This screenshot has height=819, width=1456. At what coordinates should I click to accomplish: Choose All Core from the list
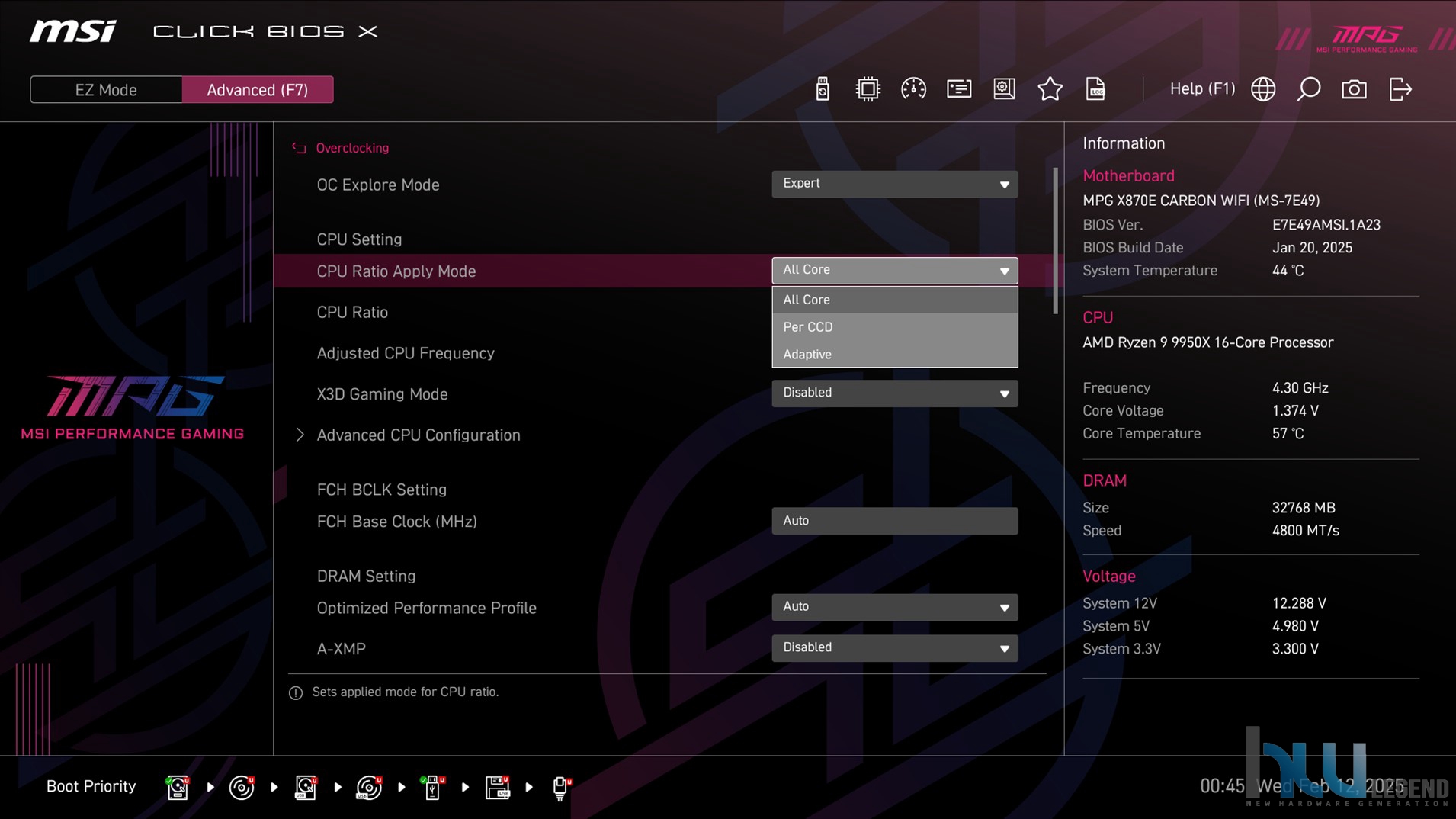pyautogui.click(x=894, y=300)
